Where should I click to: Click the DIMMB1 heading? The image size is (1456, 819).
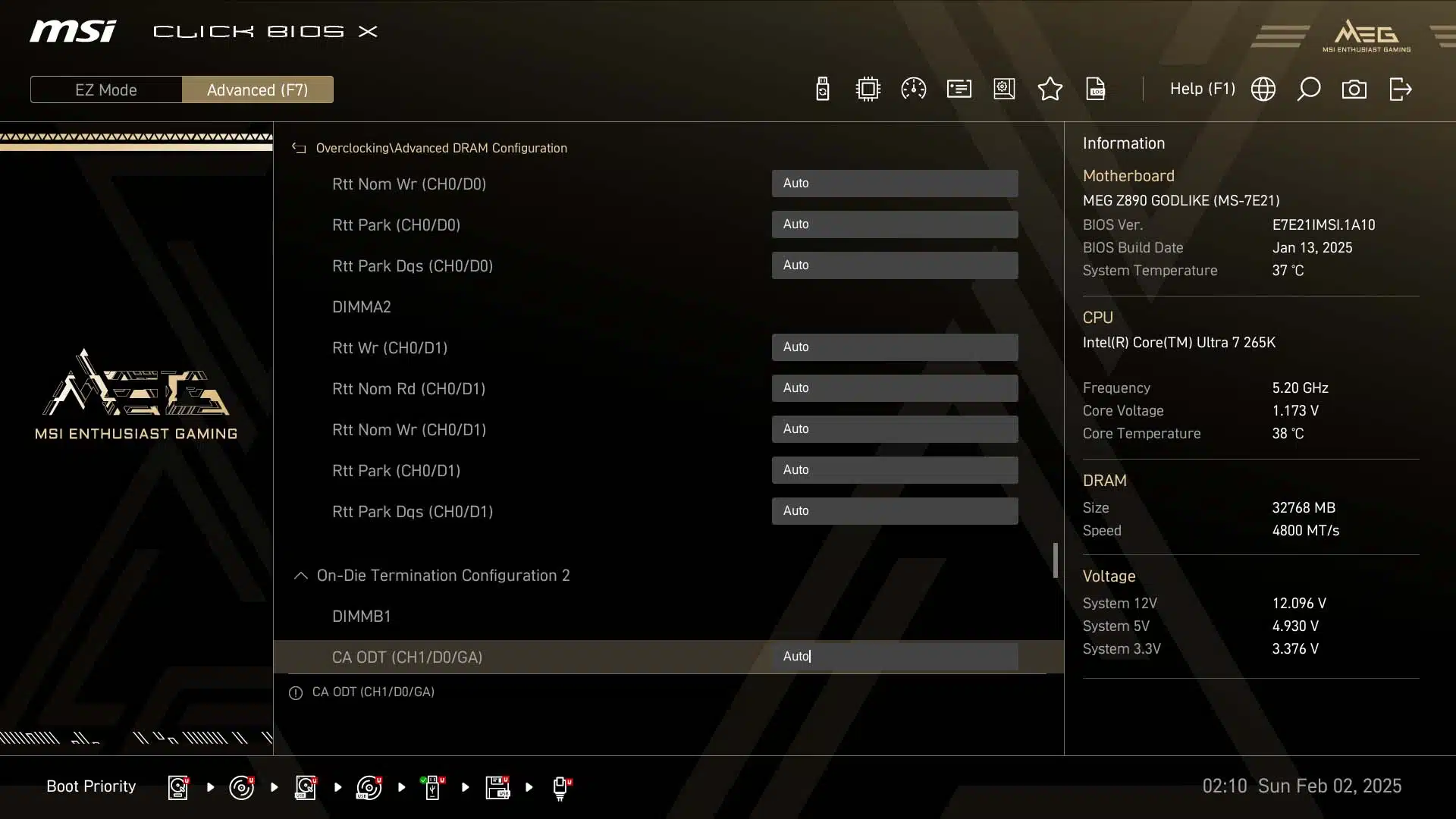click(361, 617)
